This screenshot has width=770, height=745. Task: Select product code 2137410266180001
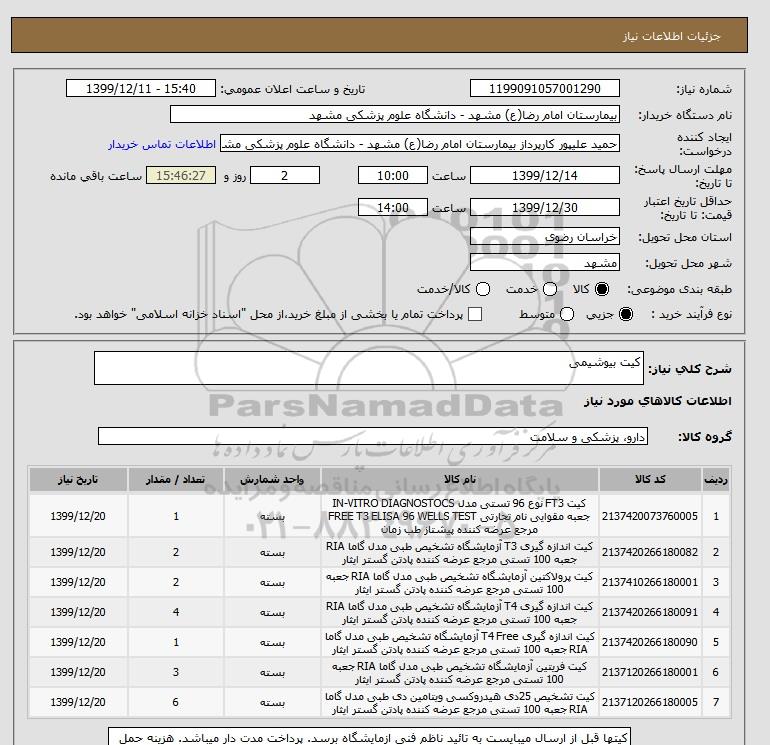point(650,582)
